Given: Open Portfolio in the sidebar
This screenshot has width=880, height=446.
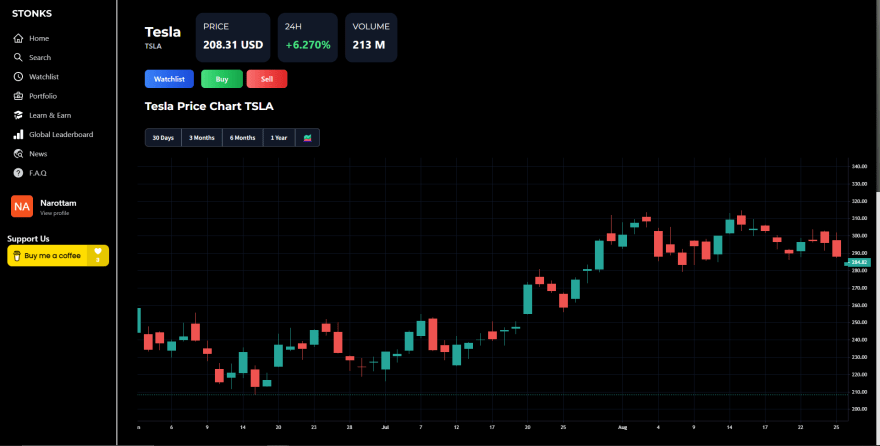Looking at the screenshot, I should [43, 96].
